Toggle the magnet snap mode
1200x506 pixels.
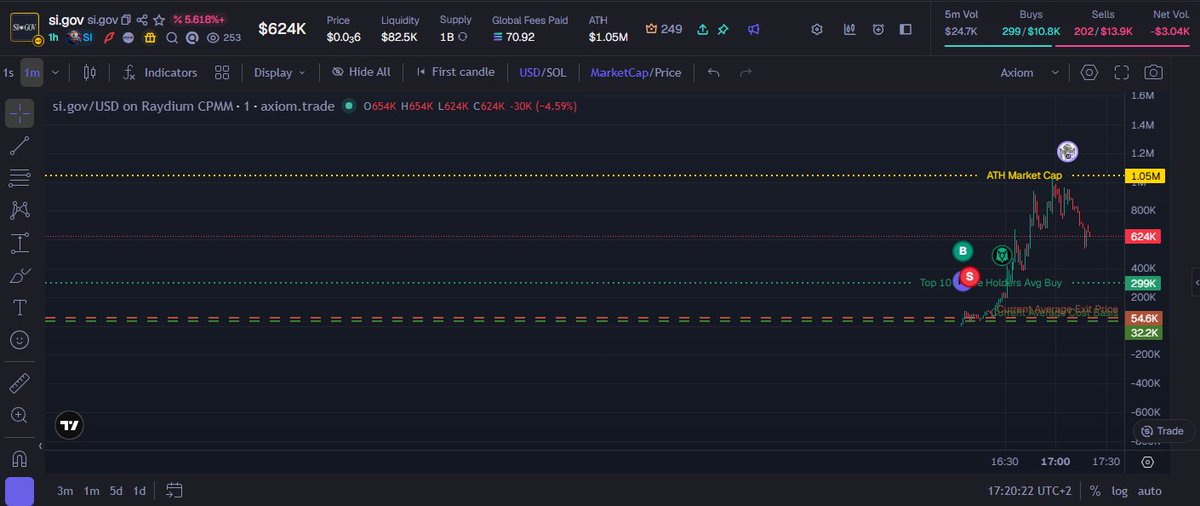(19, 459)
